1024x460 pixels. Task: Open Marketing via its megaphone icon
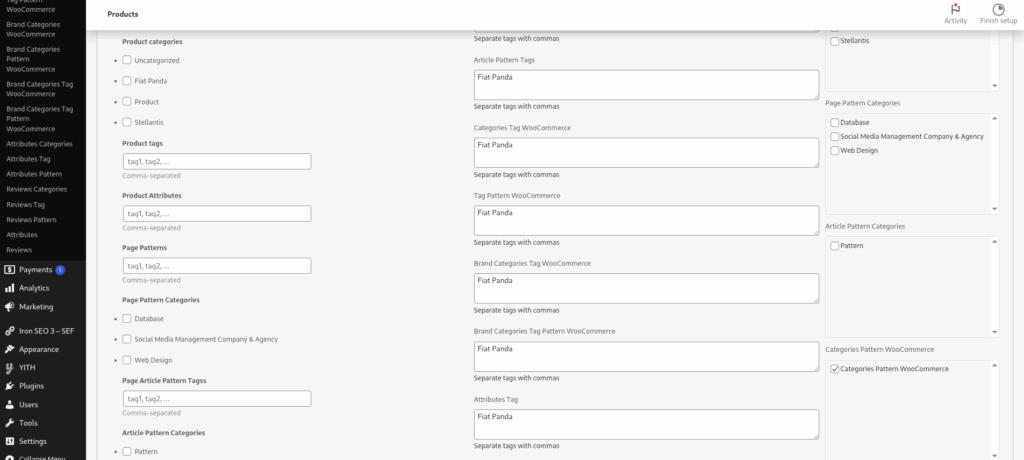[9, 306]
